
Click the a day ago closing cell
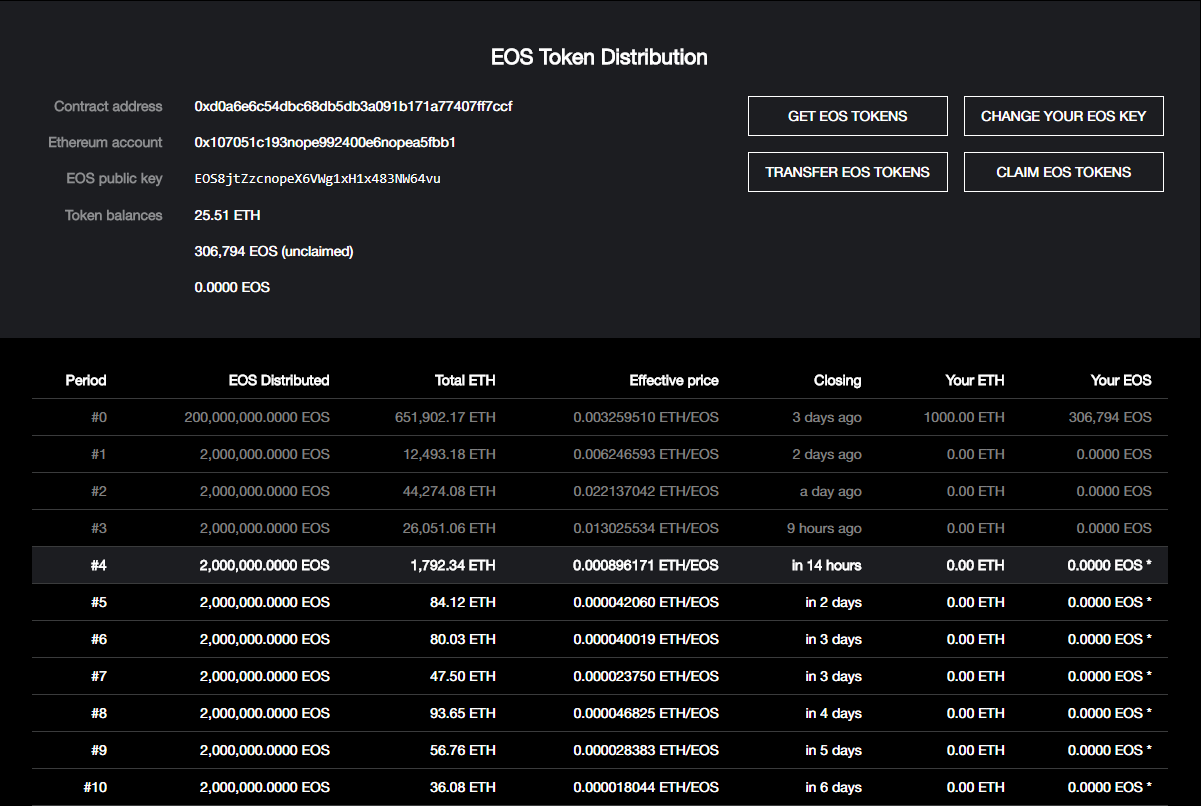[831, 491]
